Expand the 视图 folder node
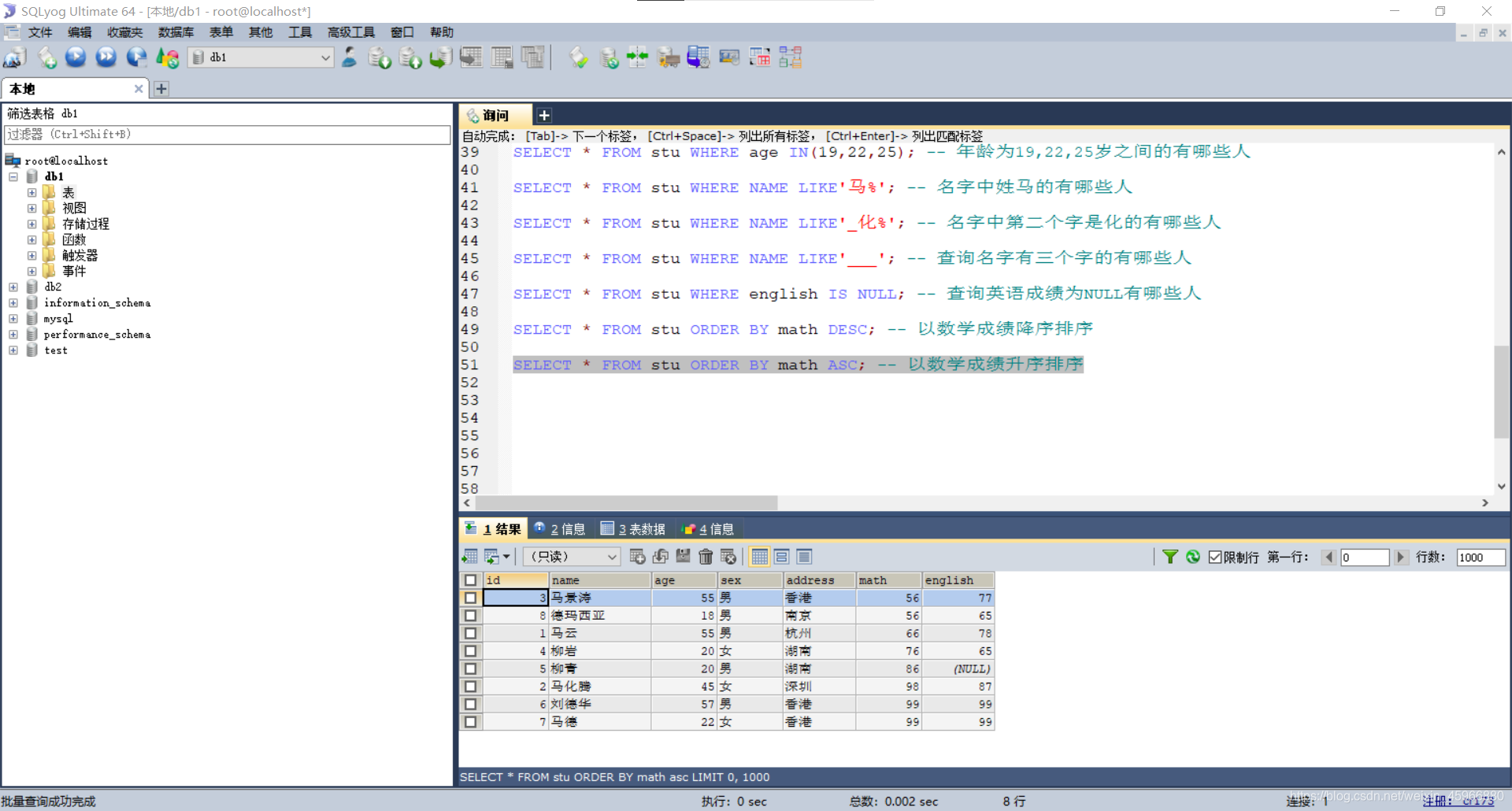Screen dimensions: 1512x811 coord(31,208)
